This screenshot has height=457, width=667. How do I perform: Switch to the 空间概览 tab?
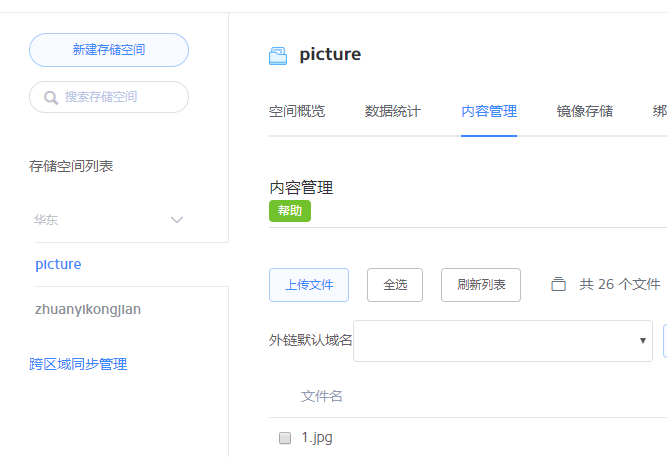click(x=297, y=111)
